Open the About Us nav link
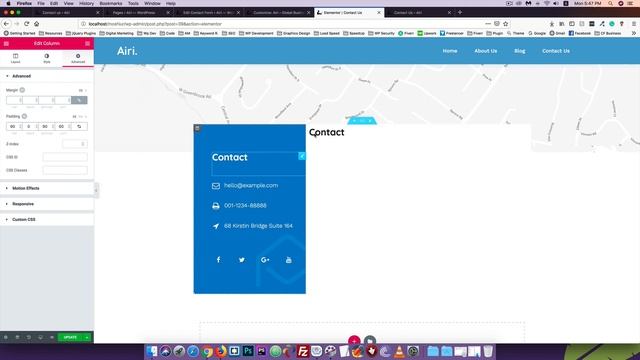Viewport: 640px width, 360px height. (486, 51)
